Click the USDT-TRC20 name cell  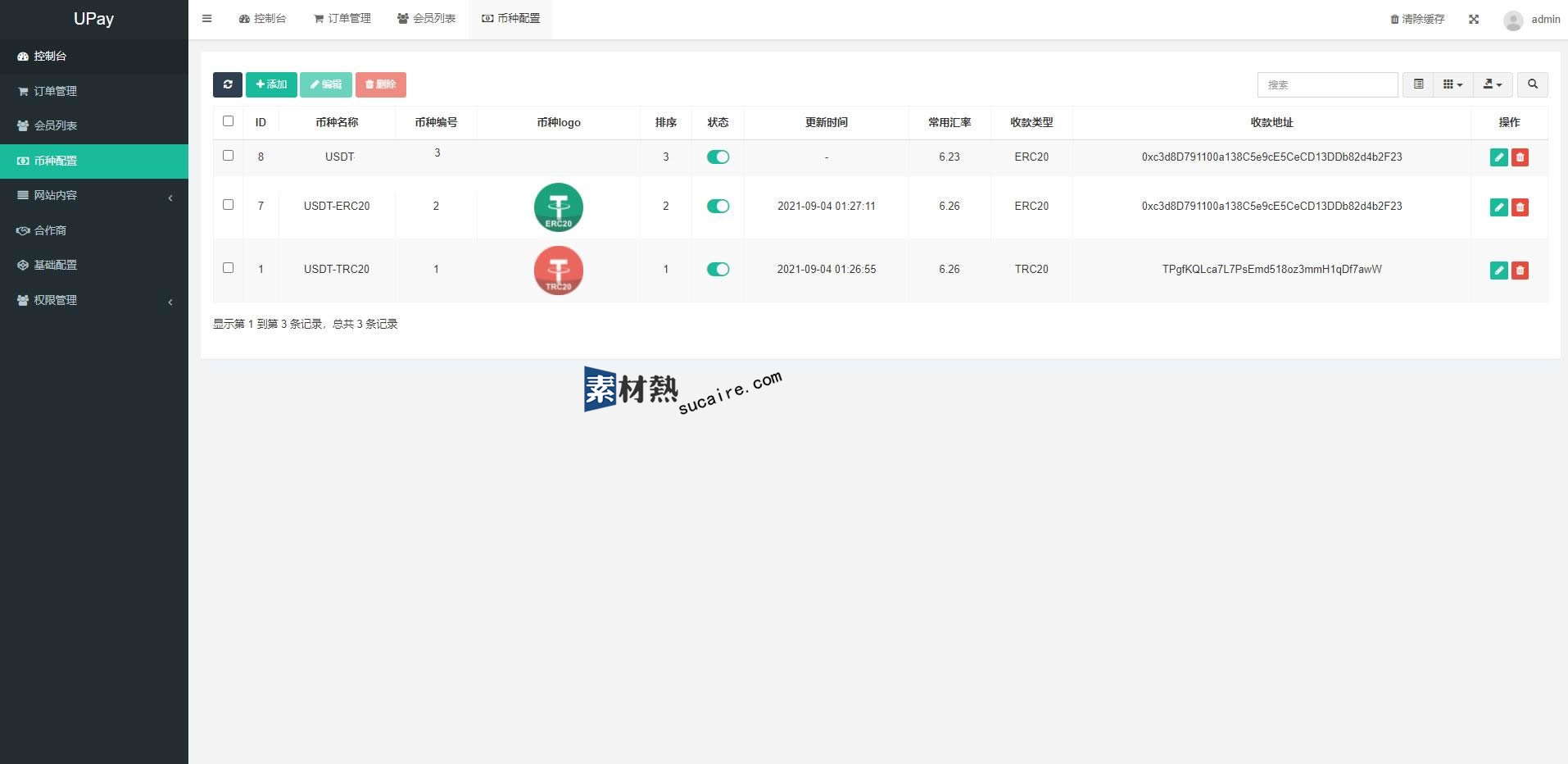337,269
